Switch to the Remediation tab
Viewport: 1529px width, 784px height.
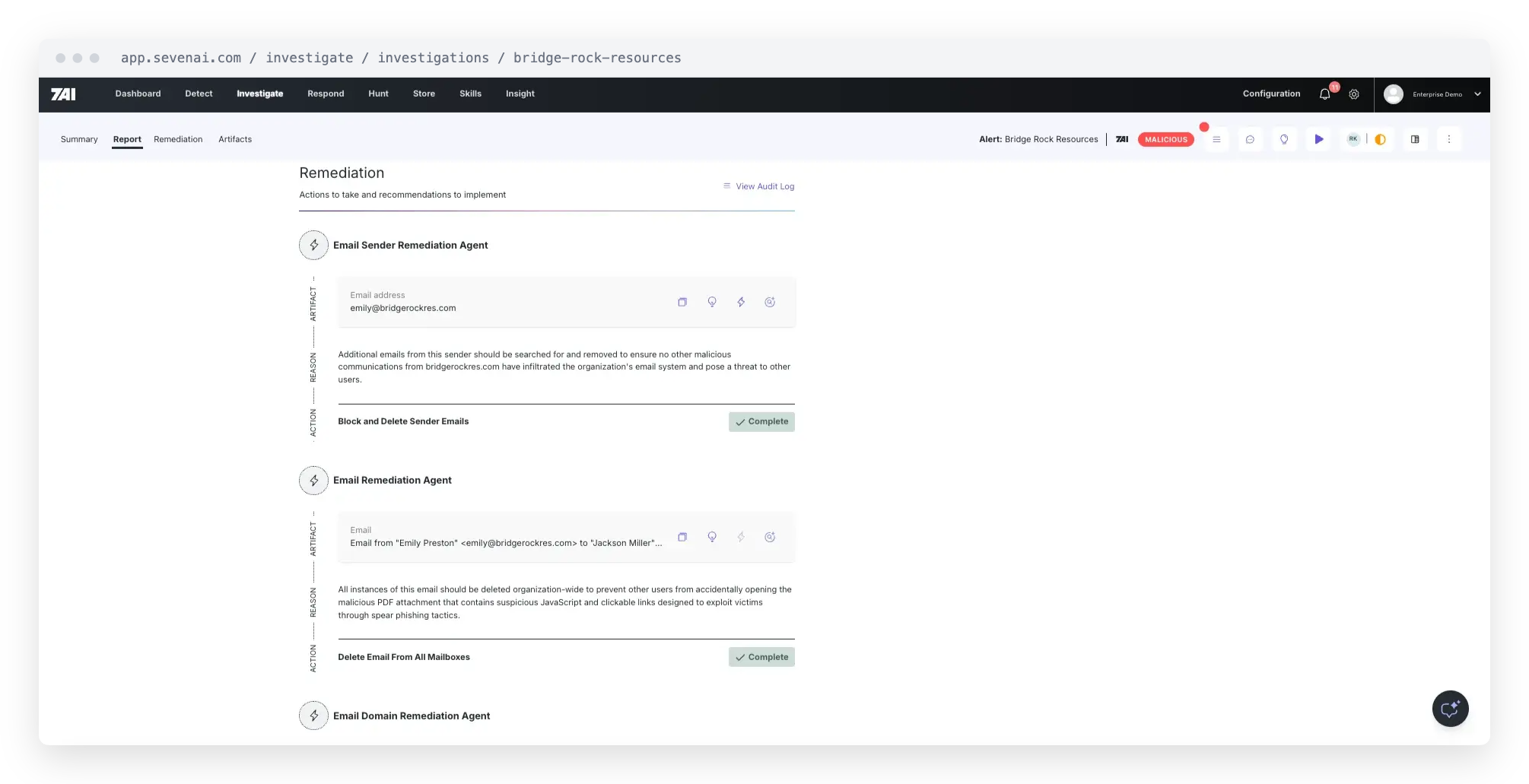point(178,139)
